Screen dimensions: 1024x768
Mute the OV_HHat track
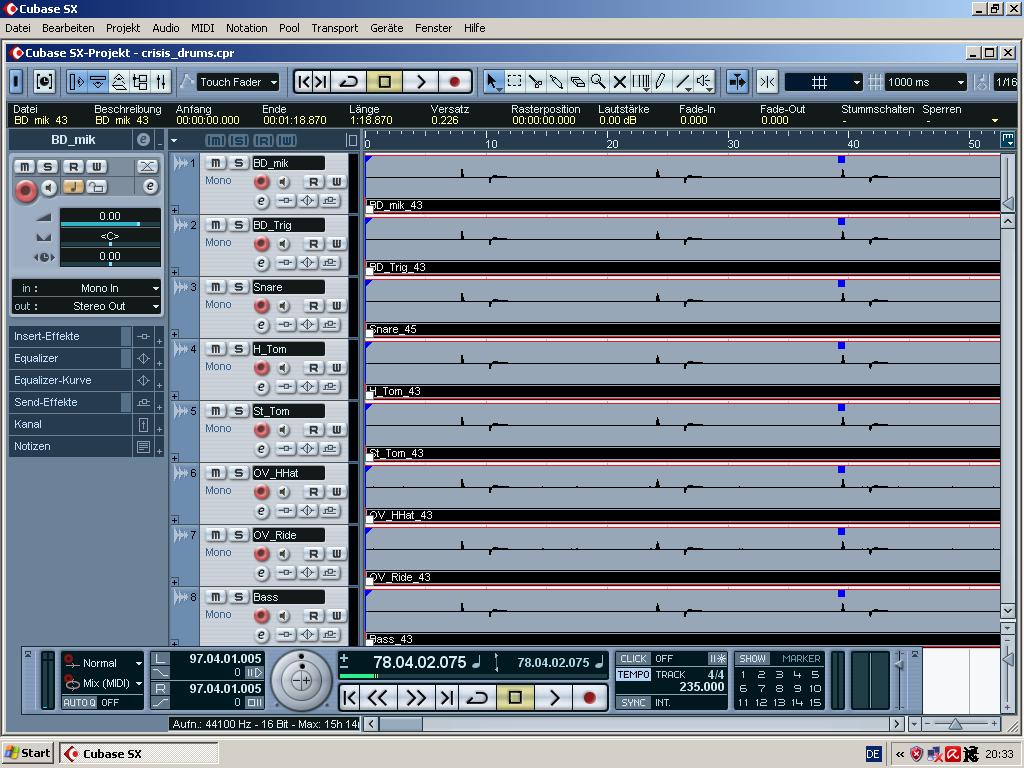coord(216,473)
